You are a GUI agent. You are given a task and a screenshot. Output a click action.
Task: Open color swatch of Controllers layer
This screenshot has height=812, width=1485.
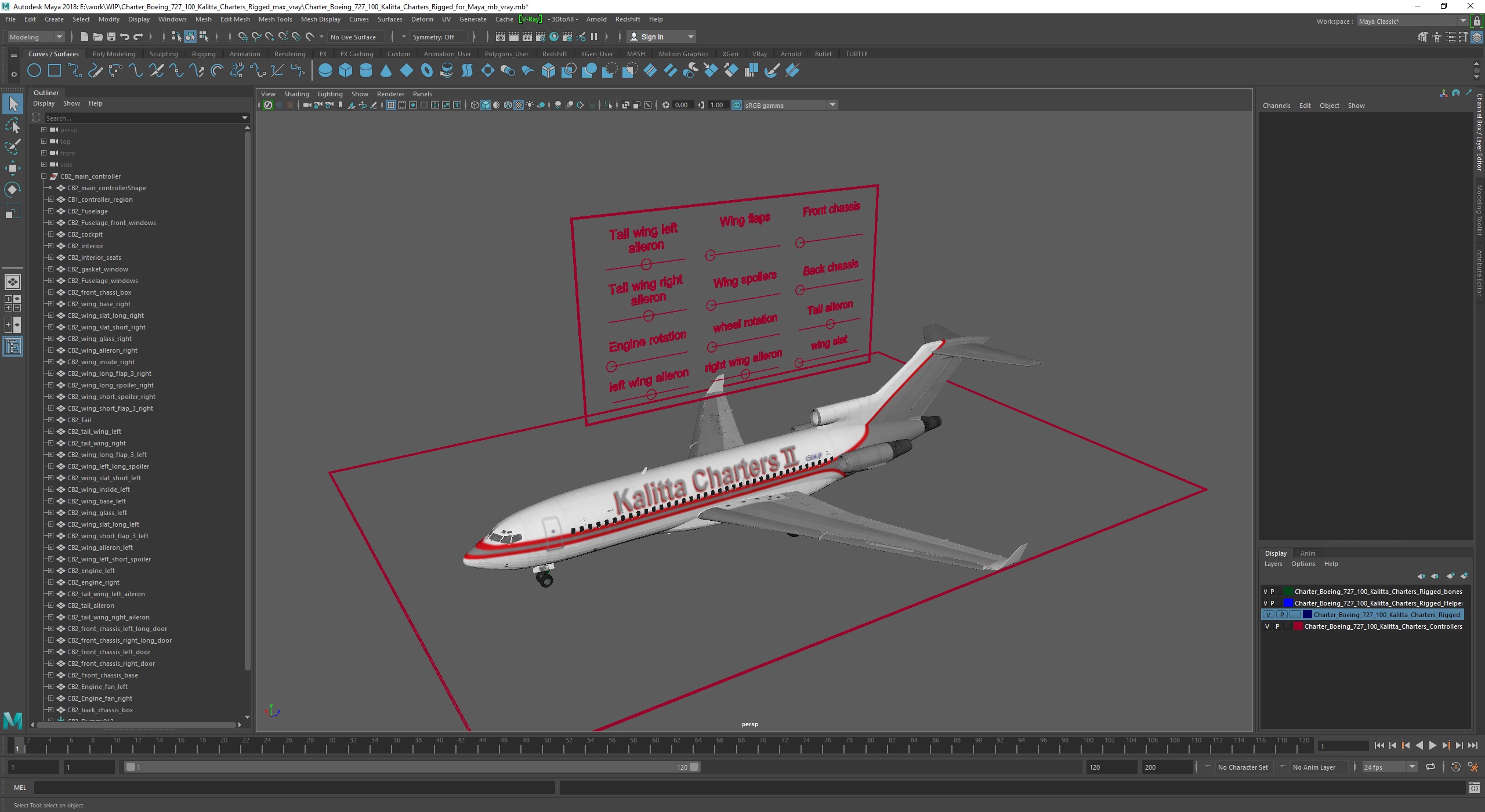[x=1298, y=626]
